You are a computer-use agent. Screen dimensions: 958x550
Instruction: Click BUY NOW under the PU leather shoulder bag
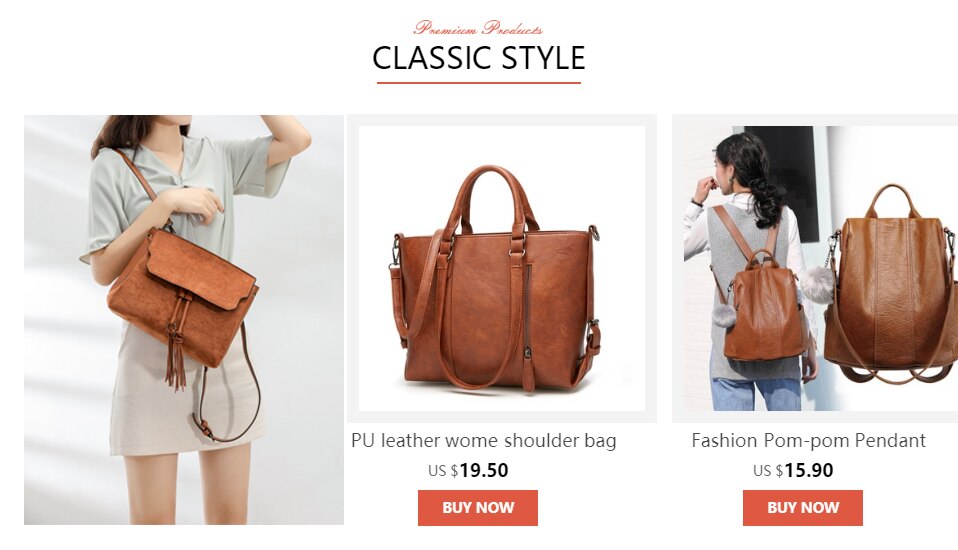(x=478, y=507)
